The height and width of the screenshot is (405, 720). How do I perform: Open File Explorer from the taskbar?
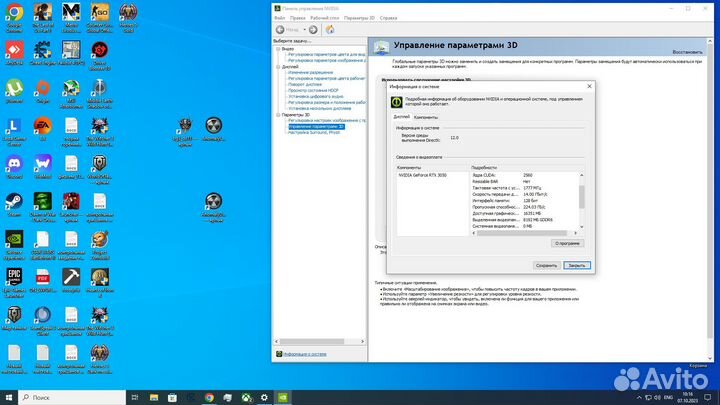[154, 398]
